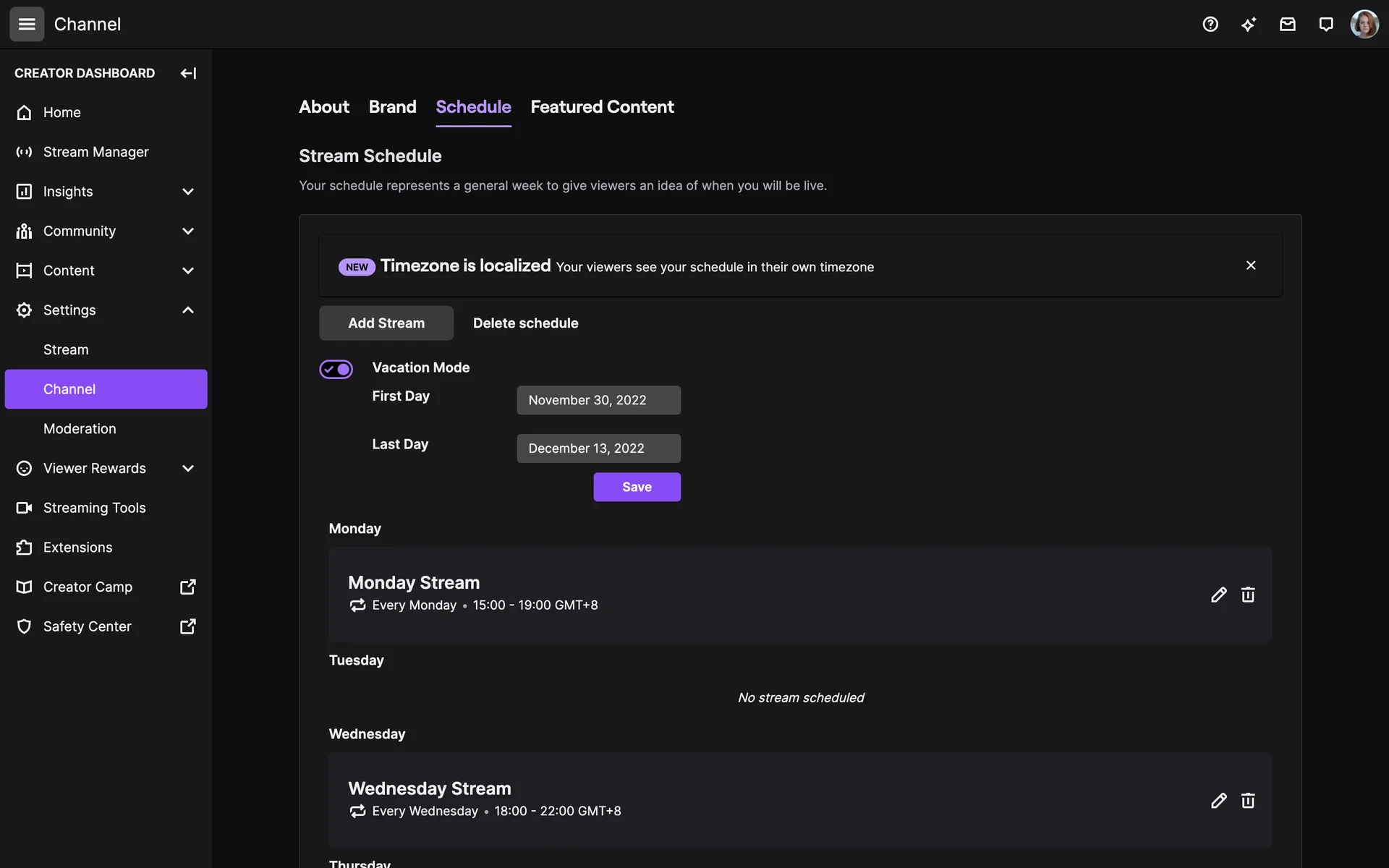
Task: Collapse the Creator Dashboard sidebar
Action: 188,73
